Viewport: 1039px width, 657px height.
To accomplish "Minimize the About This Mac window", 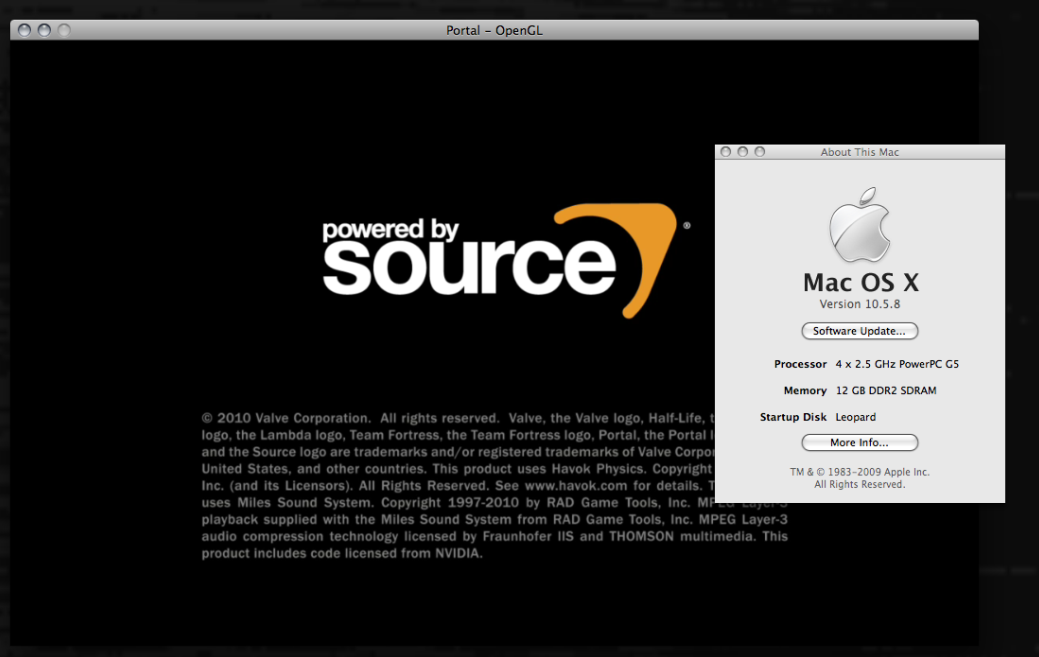I will (x=743, y=152).
